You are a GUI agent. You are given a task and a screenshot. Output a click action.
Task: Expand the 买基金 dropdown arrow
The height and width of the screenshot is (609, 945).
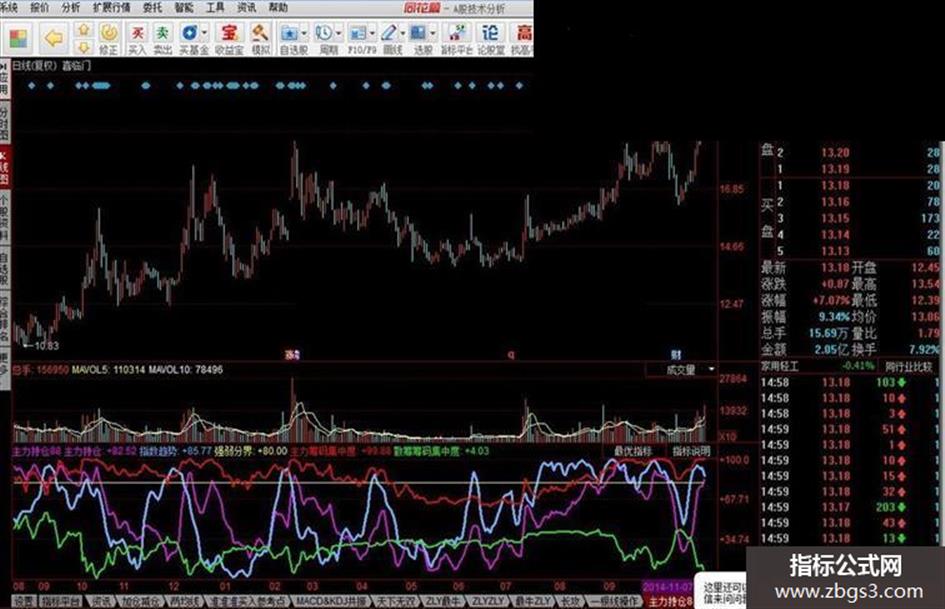205,33
